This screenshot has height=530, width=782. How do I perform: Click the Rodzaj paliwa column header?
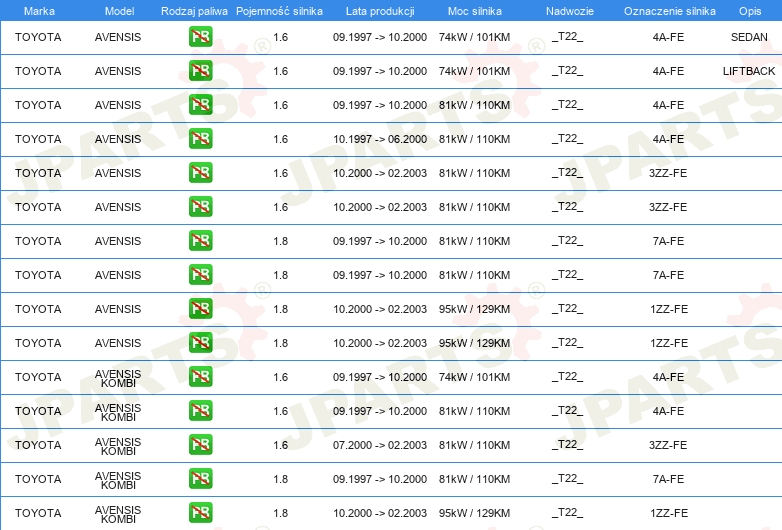point(194,11)
